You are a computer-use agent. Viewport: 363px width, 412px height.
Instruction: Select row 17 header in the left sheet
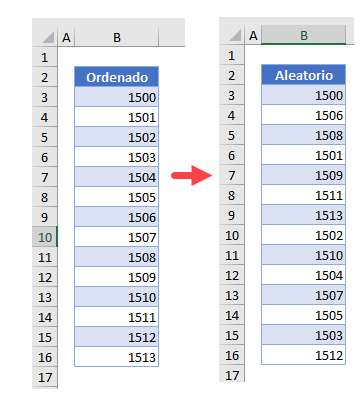45,377
